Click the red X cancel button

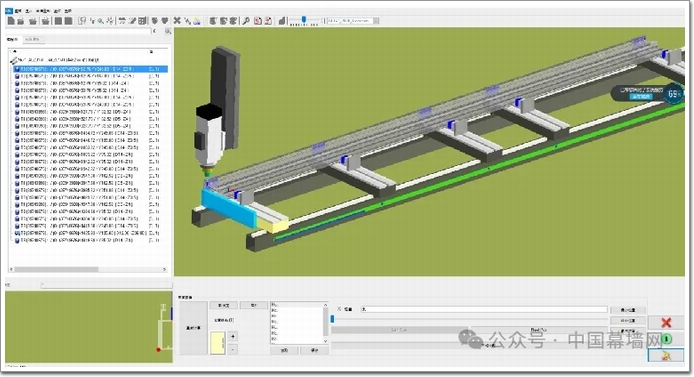click(666, 322)
